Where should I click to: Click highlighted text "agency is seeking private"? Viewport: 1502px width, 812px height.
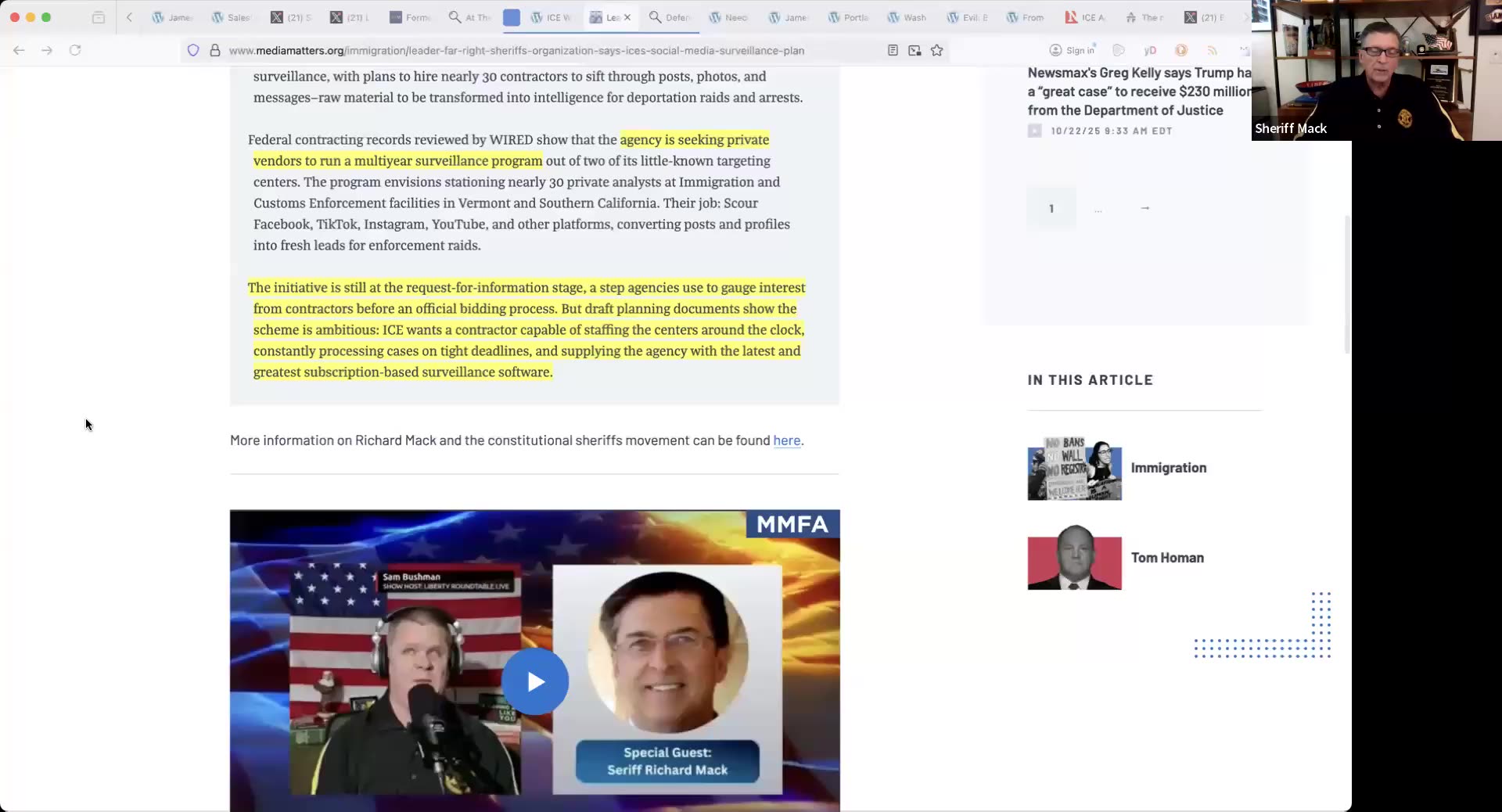click(x=695, y=140)
